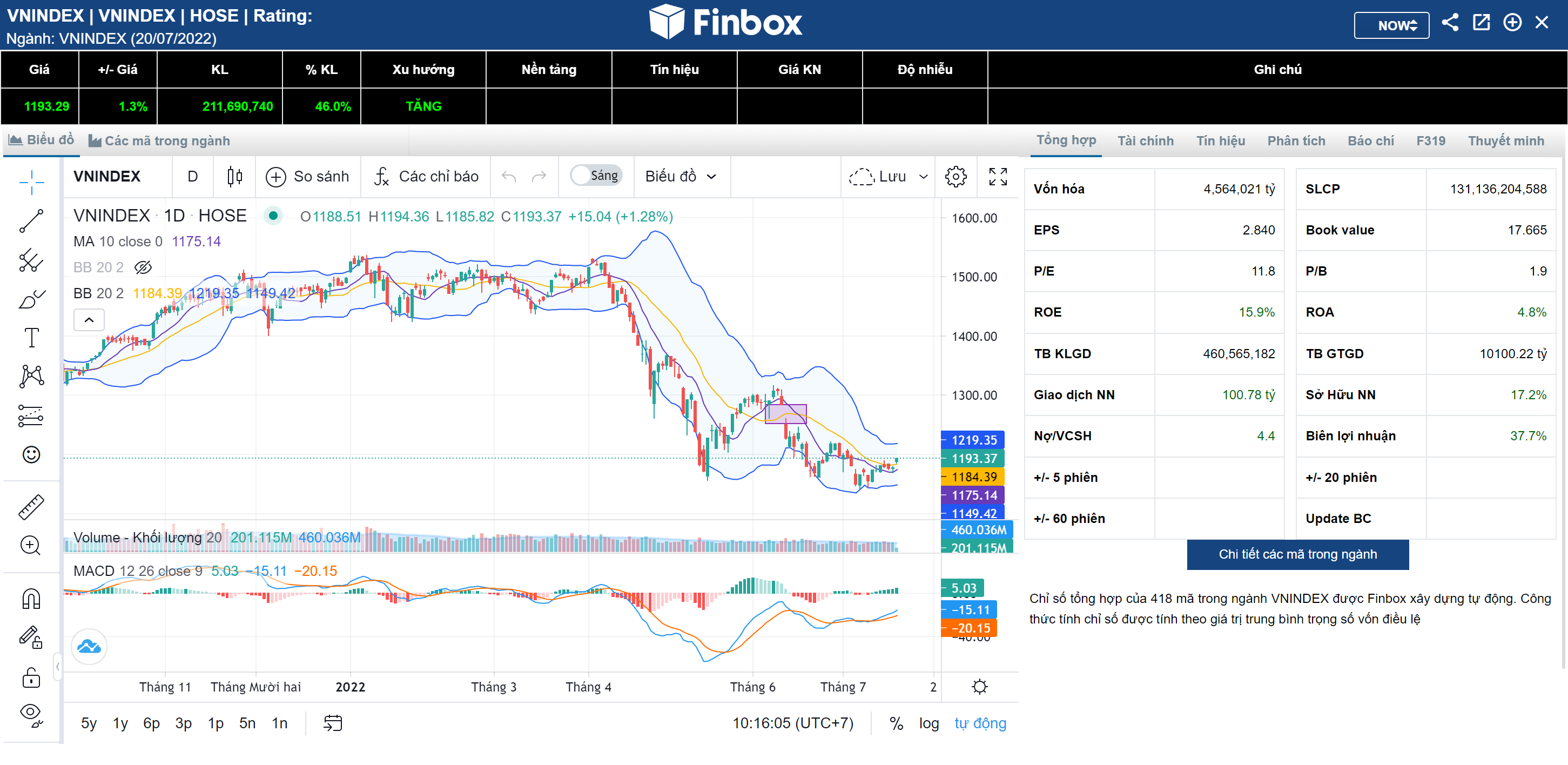Toggle the Sáng light theme switch
This screenshot has width=1568, height=765.
596,176
